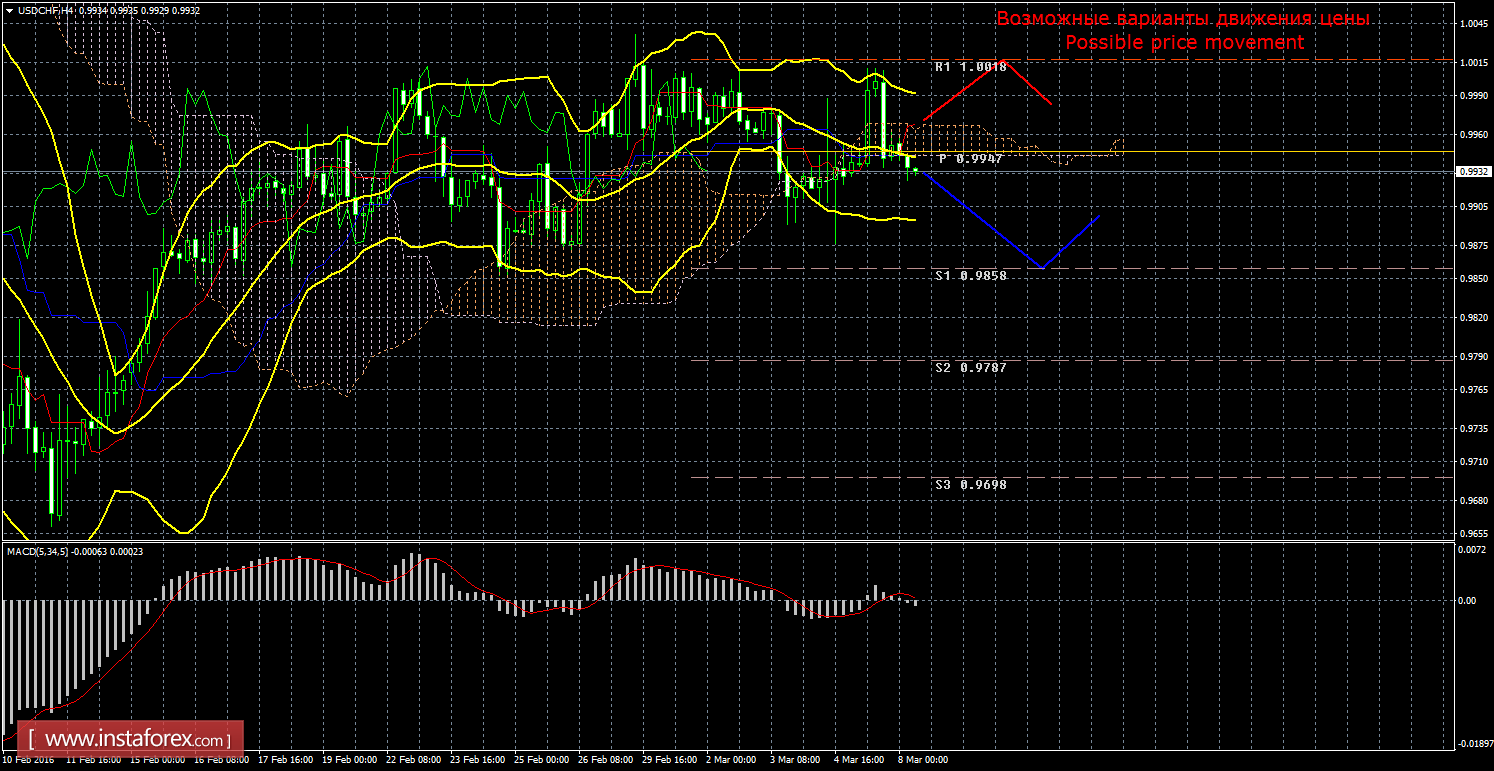Click the 10 Feb 2016 date axis label

[28, 760]
